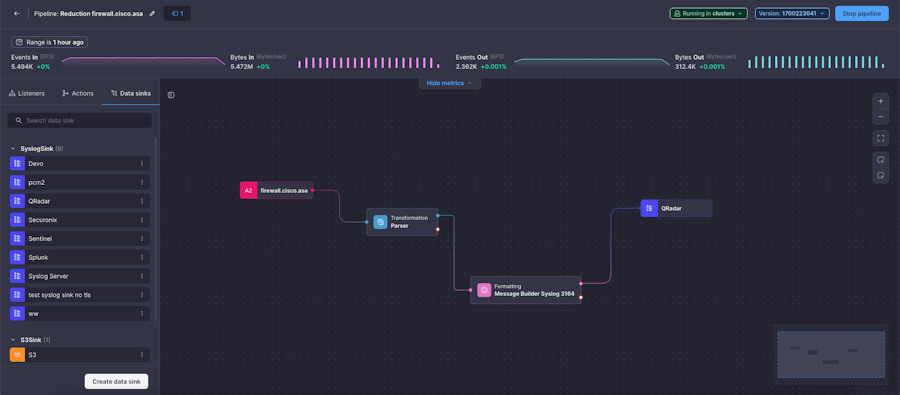Select the test syslog sink no tls row
900x395 pixels.
tap(80, 295)
